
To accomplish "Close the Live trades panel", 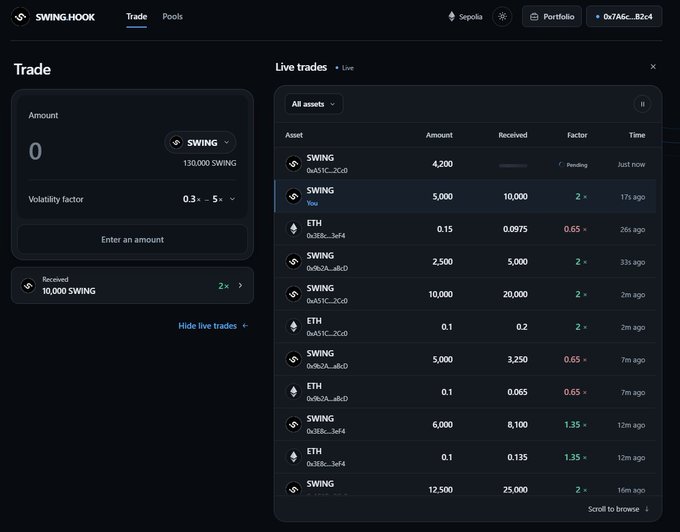I will pyautogui.click(x=653, y=66).
